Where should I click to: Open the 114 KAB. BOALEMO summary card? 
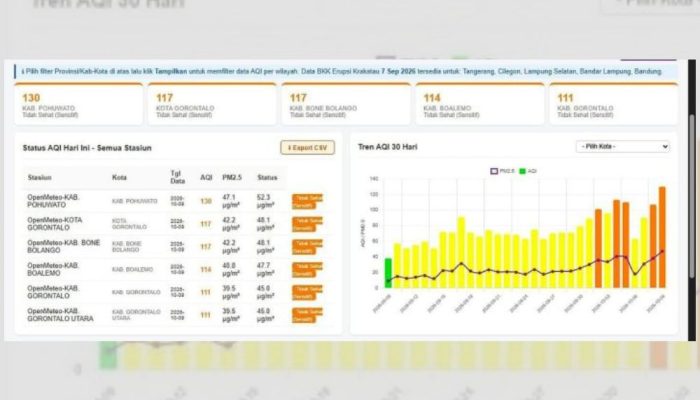(x=480, y=104)
